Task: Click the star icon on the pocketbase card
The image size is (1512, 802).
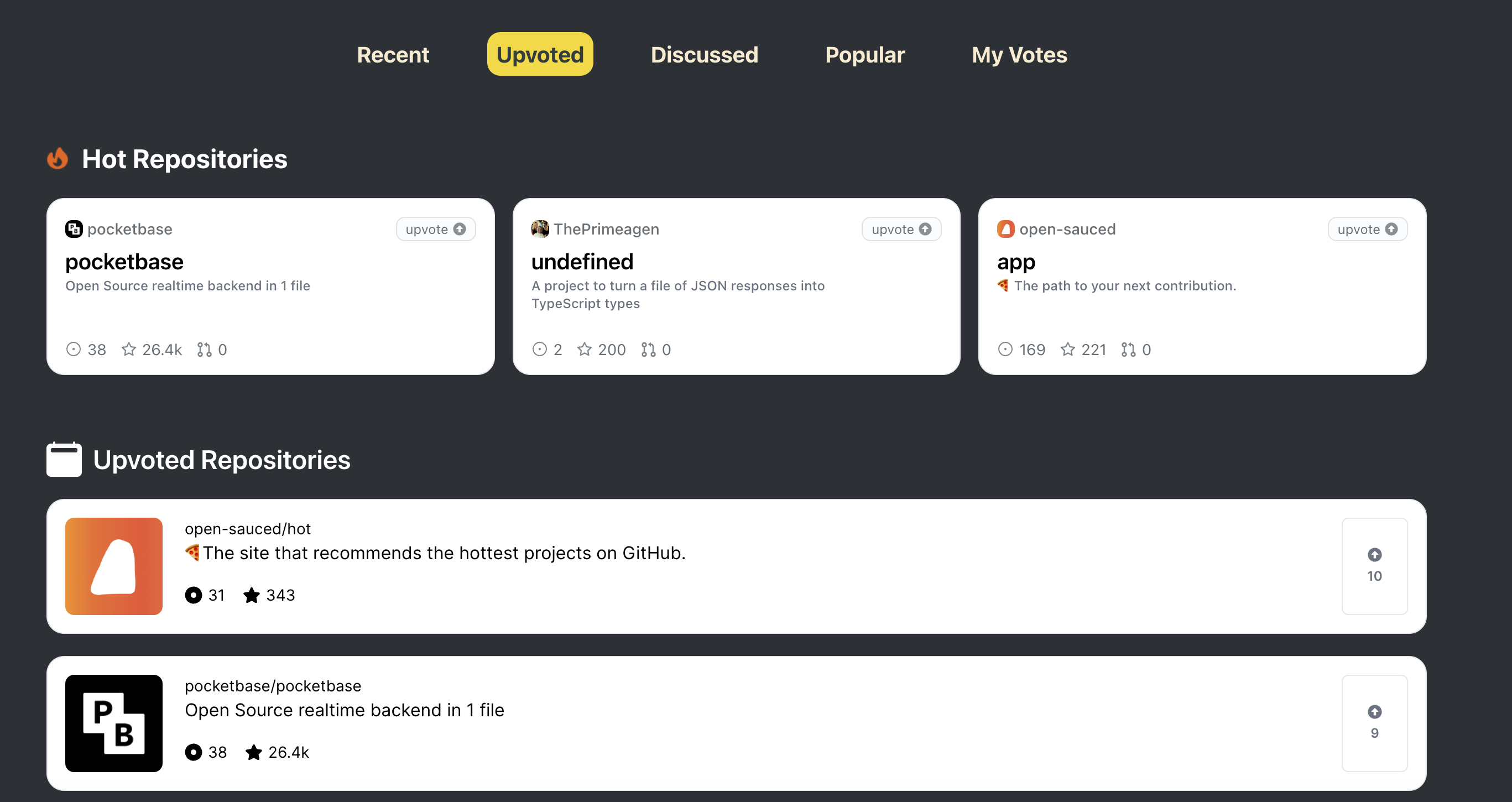Action: click(x=128, y=349)
